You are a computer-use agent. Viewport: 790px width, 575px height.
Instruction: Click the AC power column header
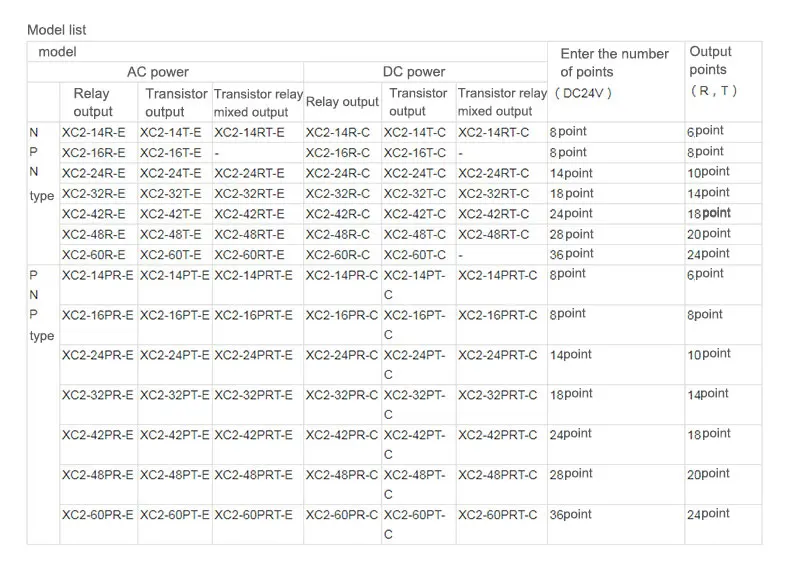(x=158, y=72)
